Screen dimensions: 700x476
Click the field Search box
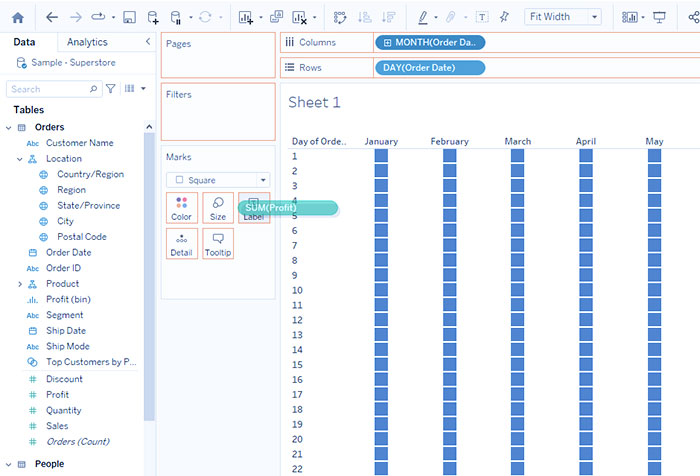54,89
